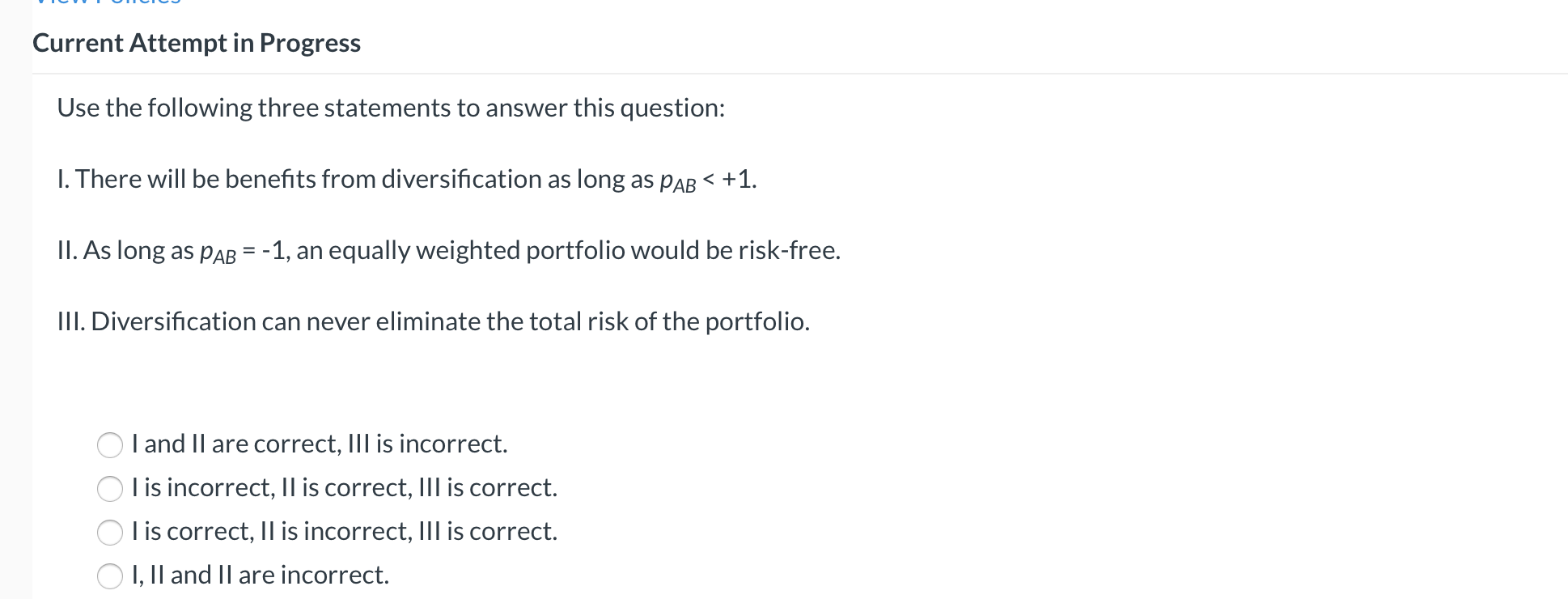Click statement I about benefits from diversification
Image resolution: width=1568 pixels, height=599 pixels.
point(407,179)
